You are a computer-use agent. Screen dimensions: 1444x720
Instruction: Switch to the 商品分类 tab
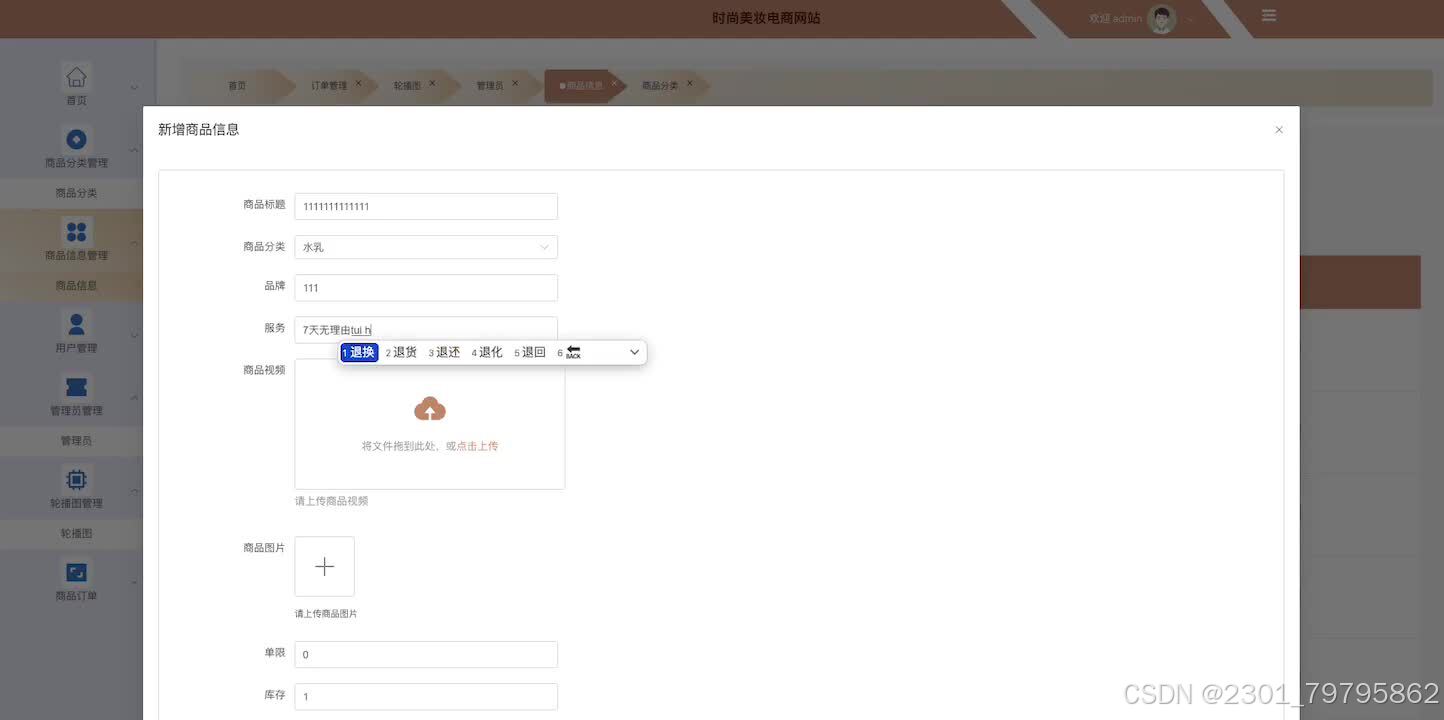660,86
